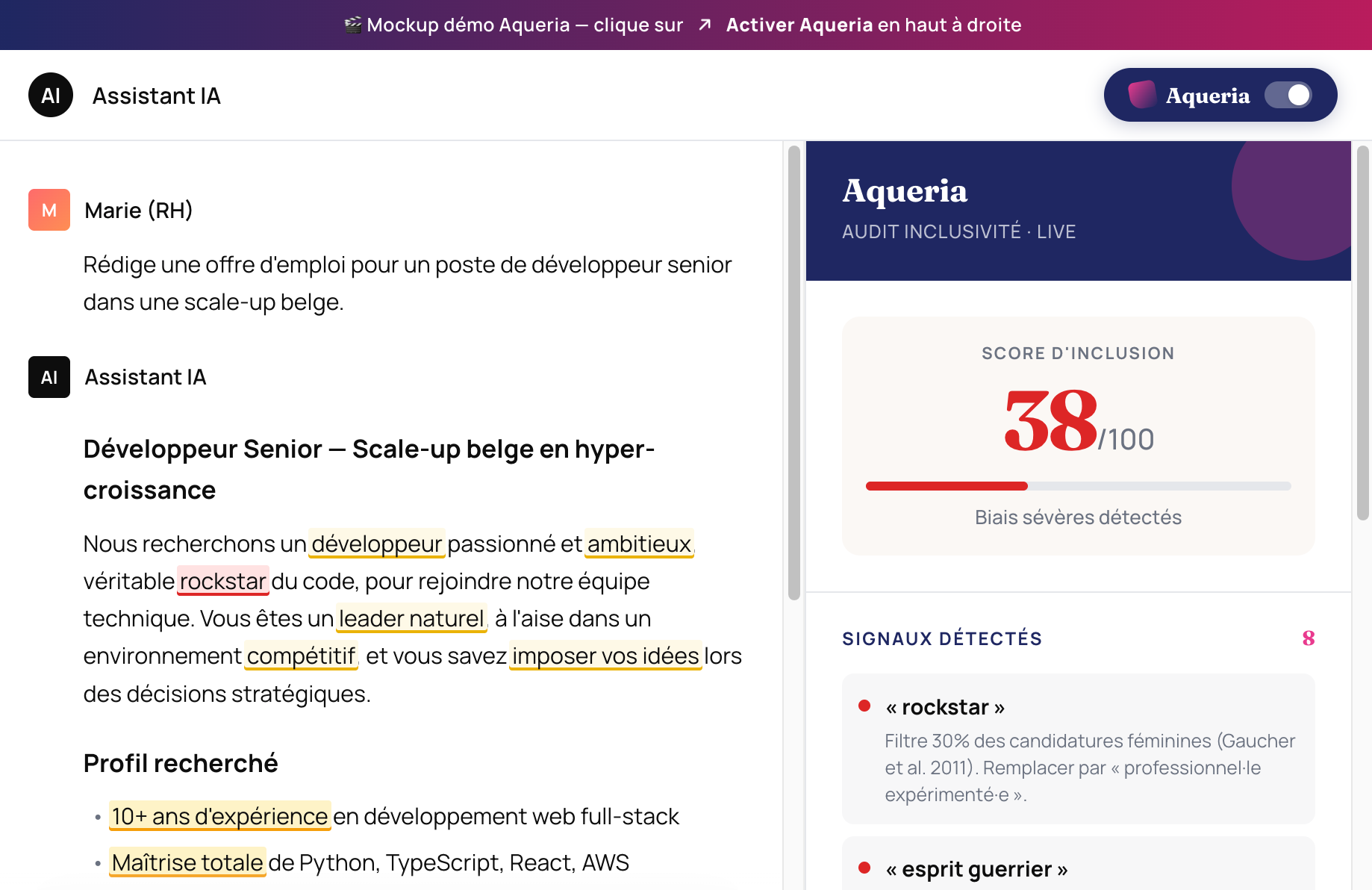Open the esprit guerrier signal card

(1078, 864)
